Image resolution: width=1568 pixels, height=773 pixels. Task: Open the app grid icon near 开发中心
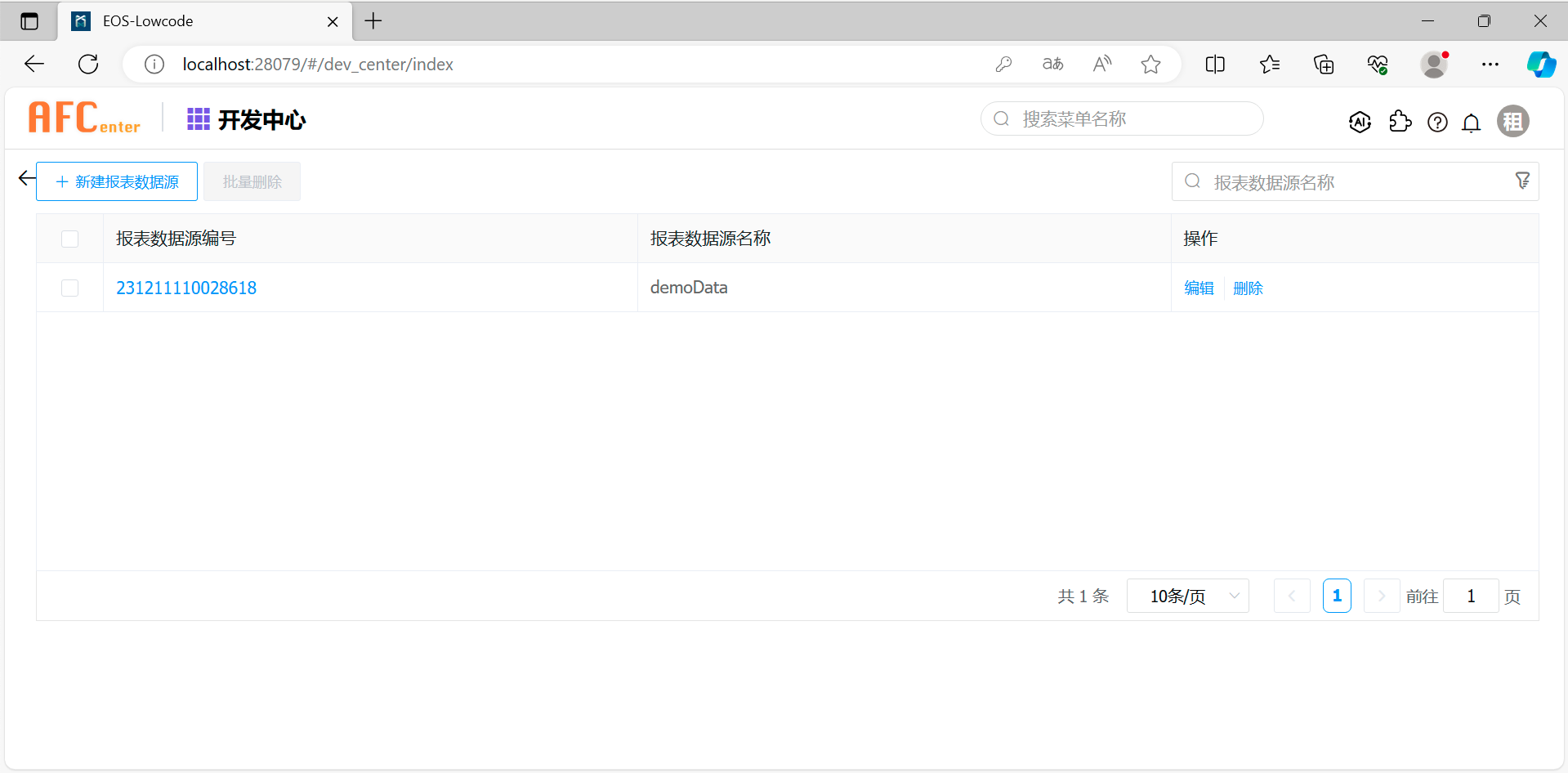198,119
